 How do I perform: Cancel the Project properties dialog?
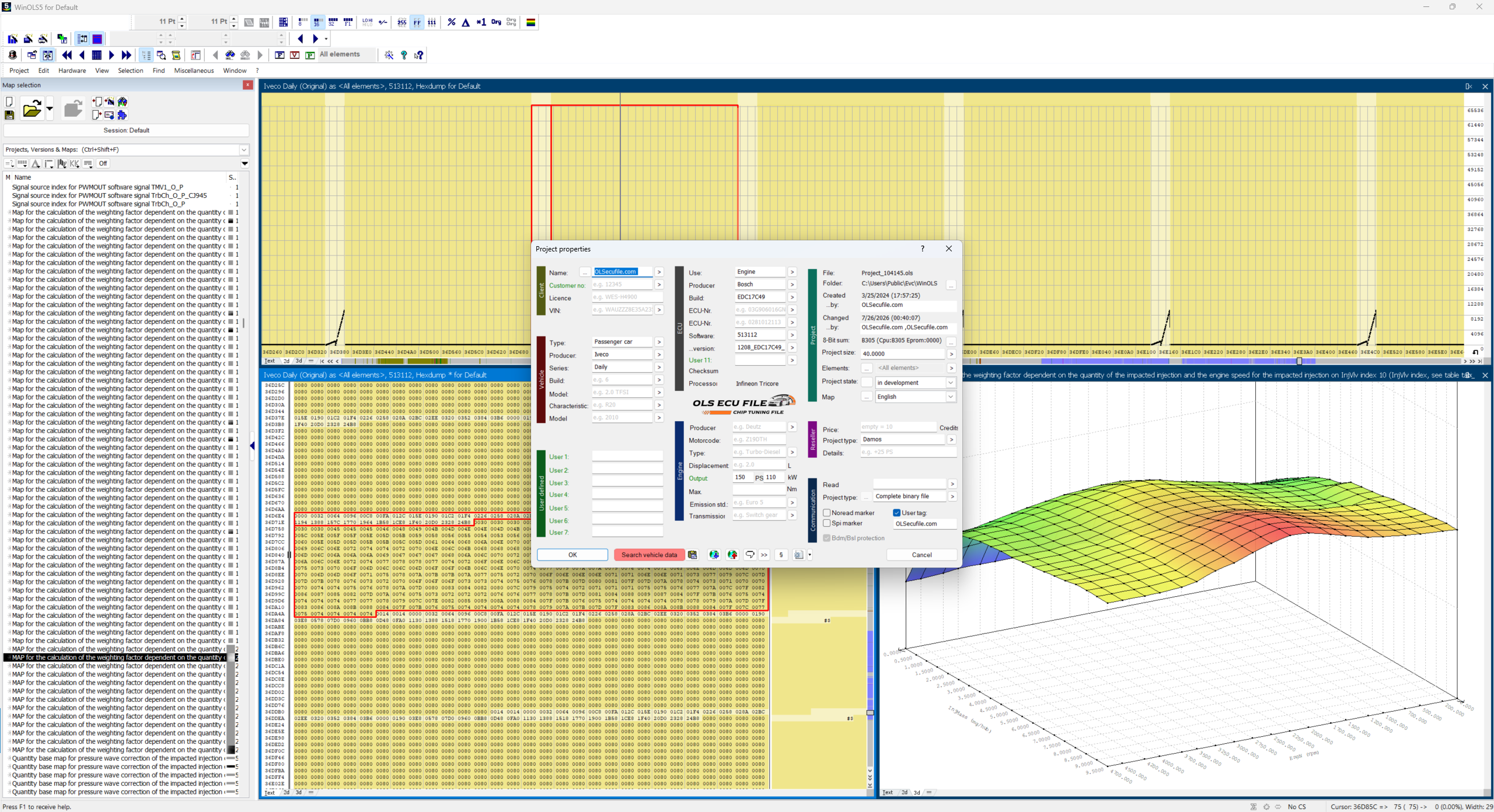click(922, 555)
